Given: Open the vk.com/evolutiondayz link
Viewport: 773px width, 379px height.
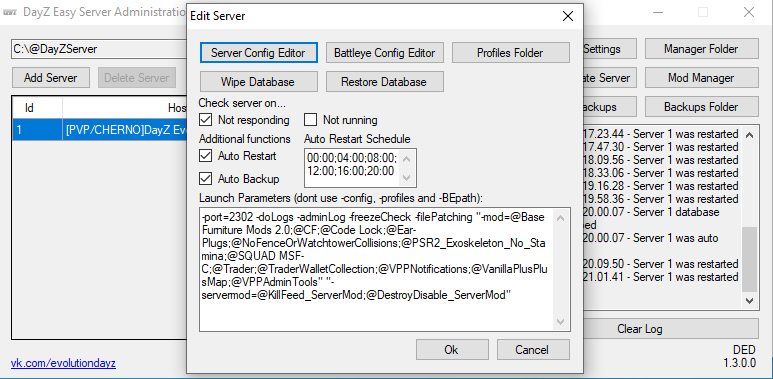Looking at the screenshot, I should coord(63,364).
